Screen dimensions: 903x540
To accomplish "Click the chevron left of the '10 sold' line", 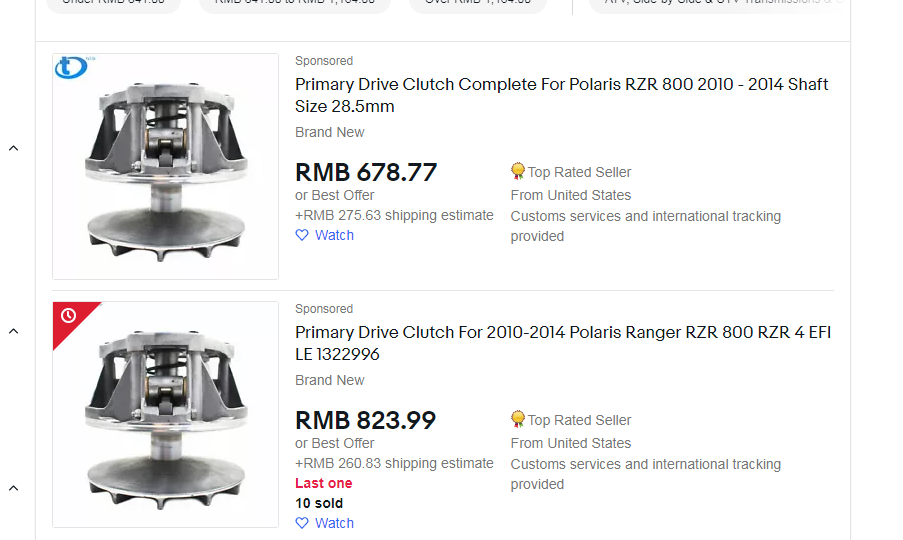I will [14, 488].
